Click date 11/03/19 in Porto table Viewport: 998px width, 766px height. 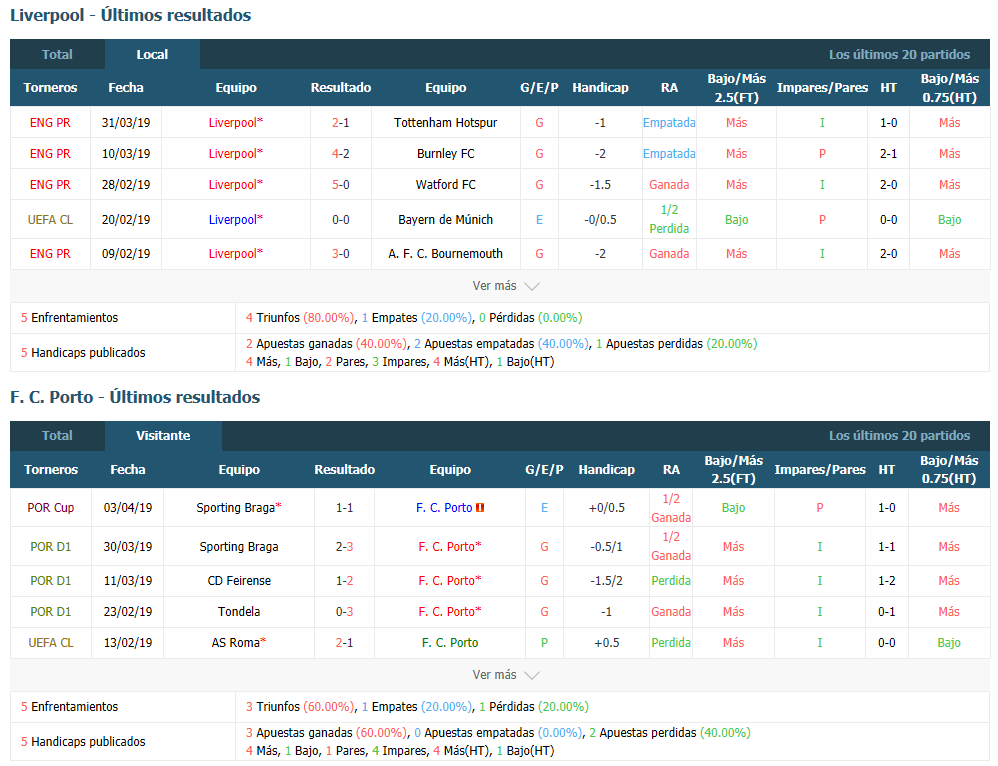click(128, 581)
